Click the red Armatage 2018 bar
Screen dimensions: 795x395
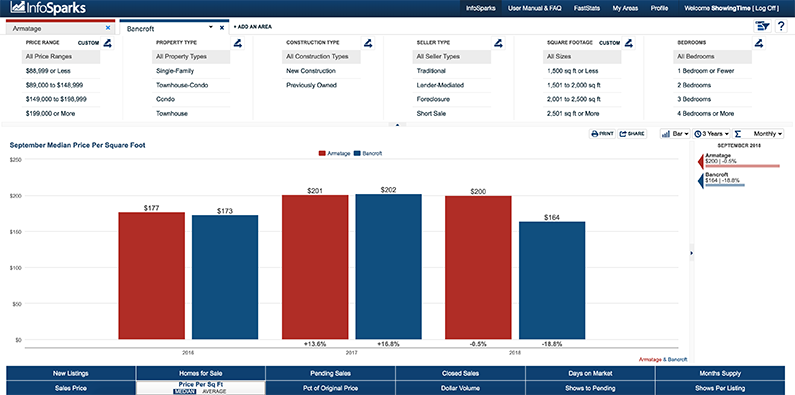[x=478, y=268]
